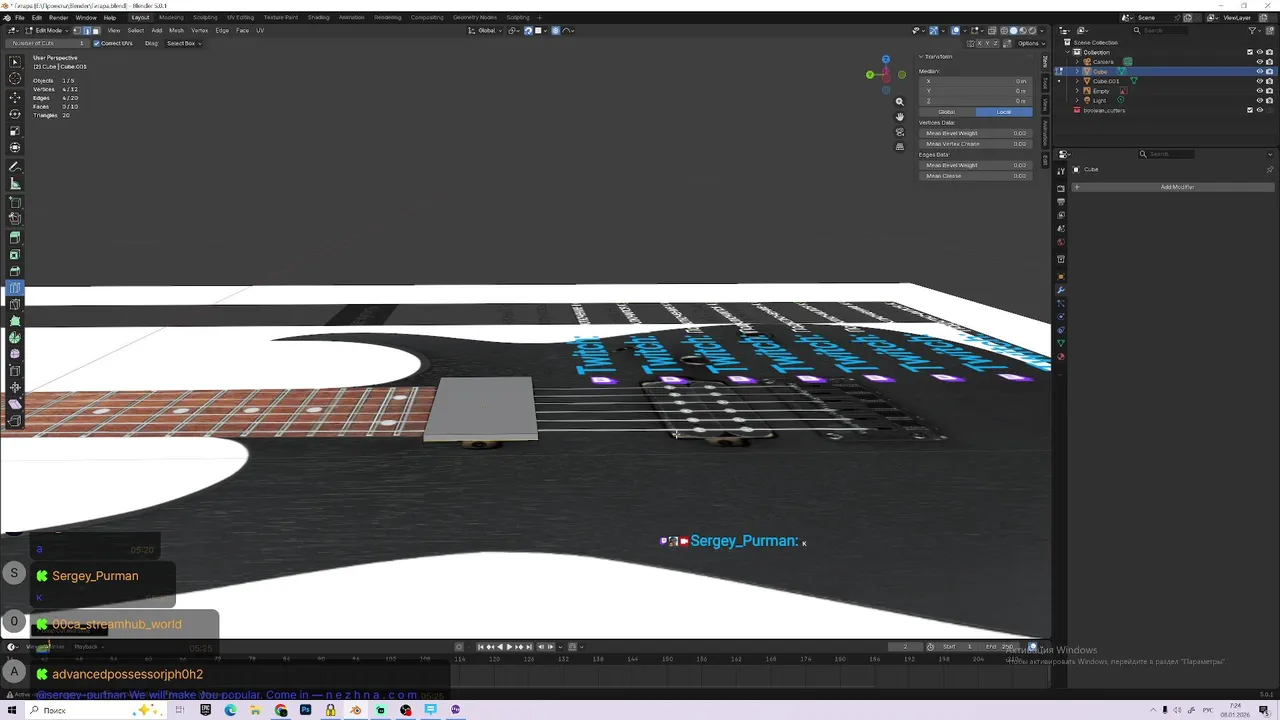Open the Options dropdown in viewport header

click(1031, 43)
